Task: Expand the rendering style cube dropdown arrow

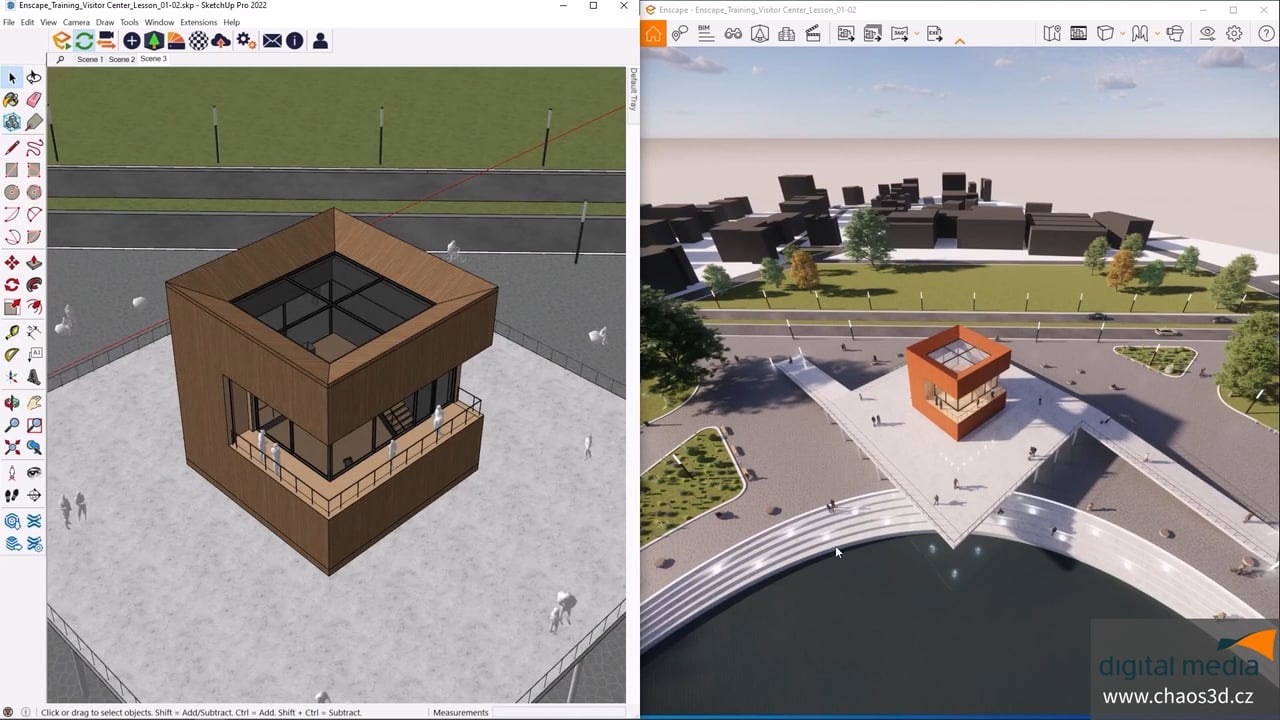Action: pyautogui.click(x=1122, y=34)
